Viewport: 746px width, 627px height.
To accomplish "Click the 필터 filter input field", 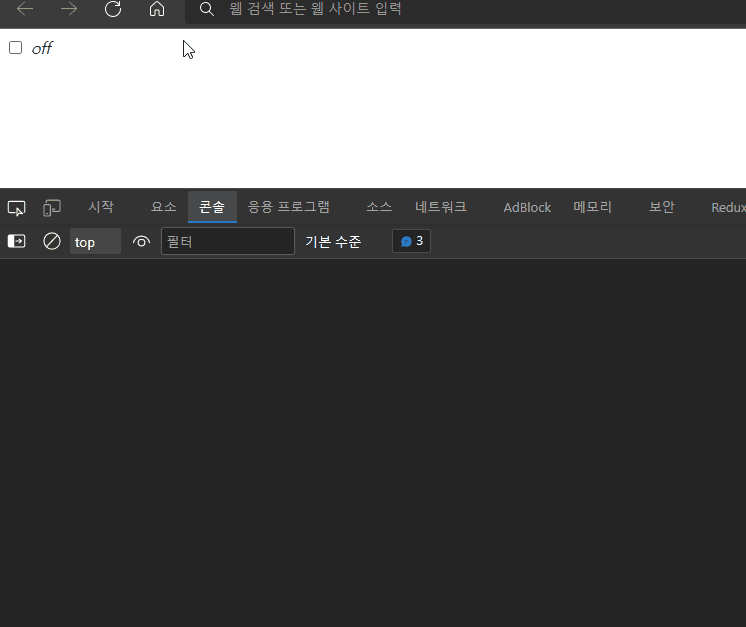I will click(x=228, y=241).
